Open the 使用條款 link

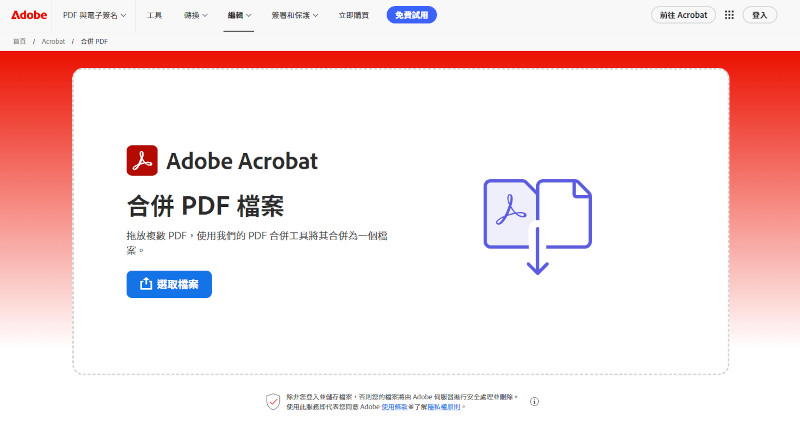pyautogui.click(x=394, y=407)
